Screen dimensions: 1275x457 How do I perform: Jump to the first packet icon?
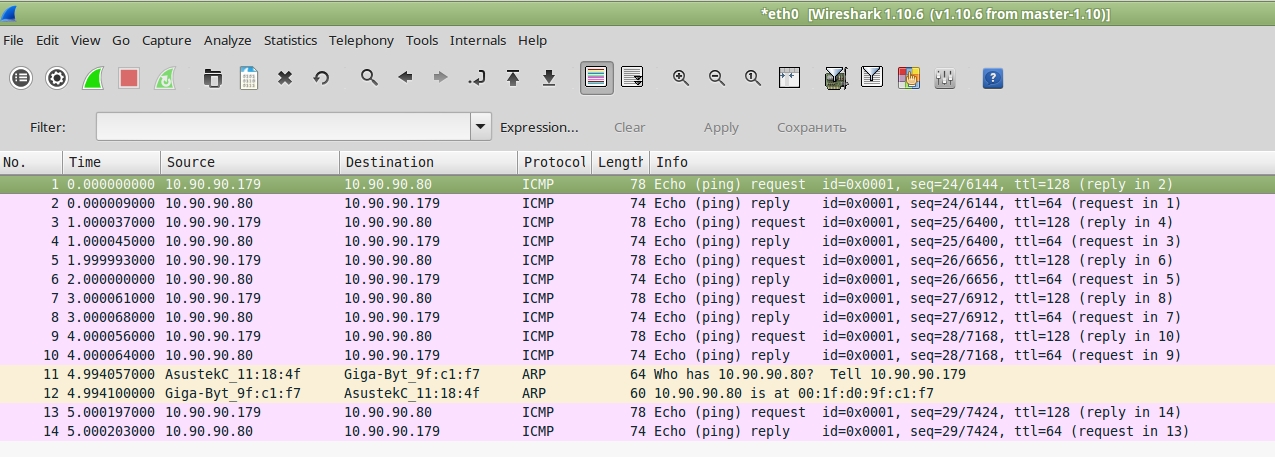pos(513,78)
